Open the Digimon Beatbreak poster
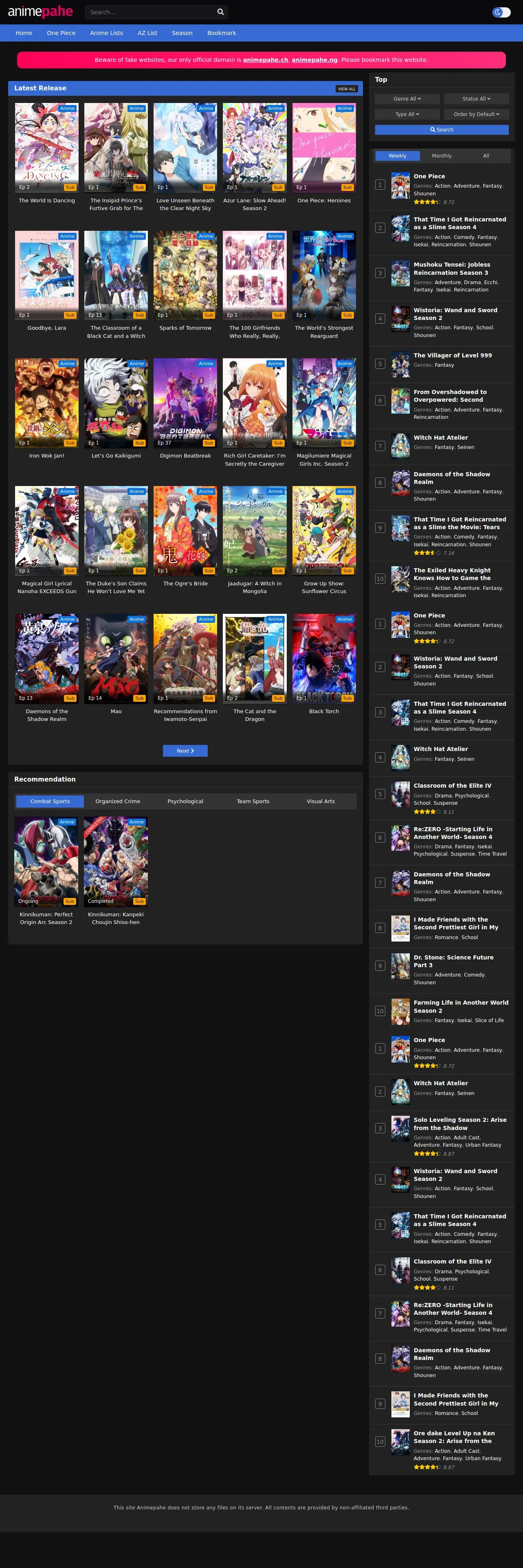Viewport: 523px width, 1568px height. (x=185, y=403)
